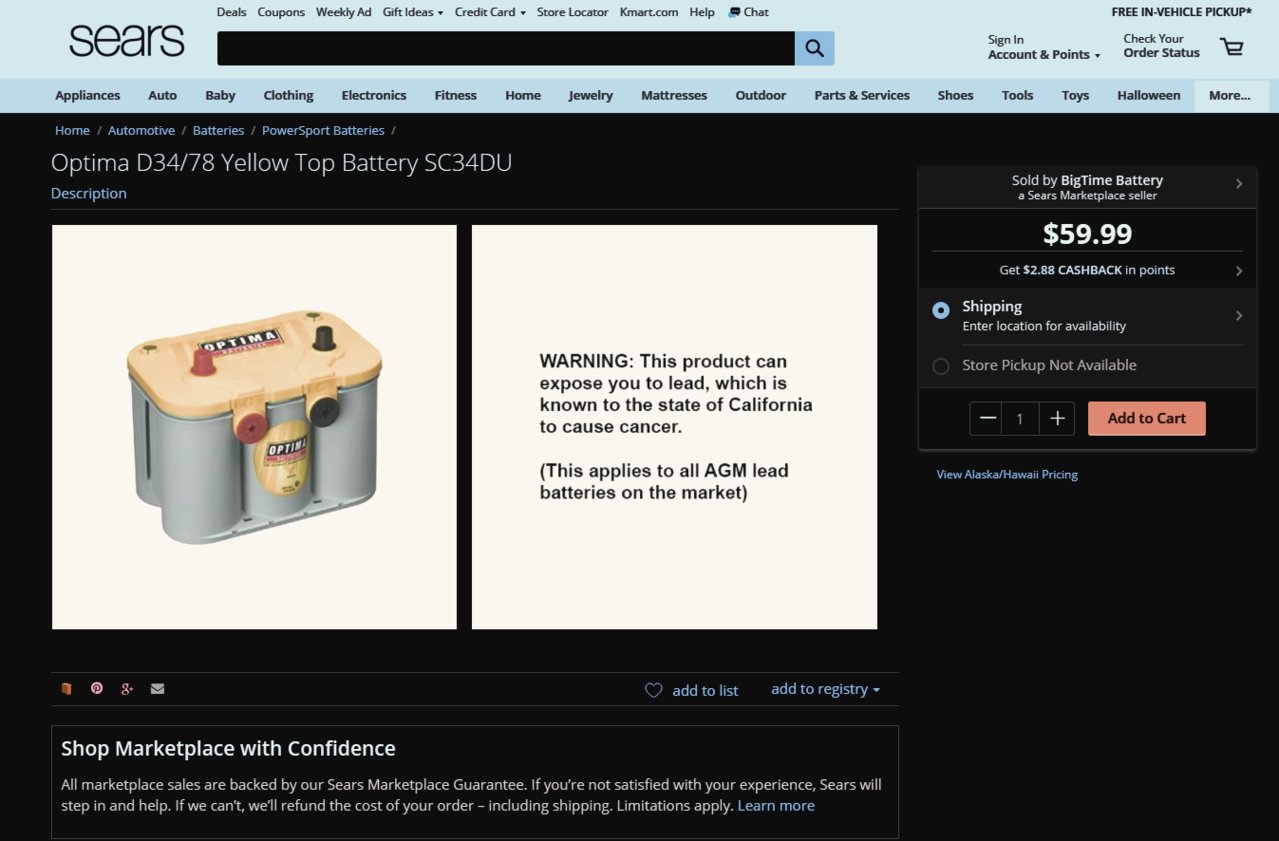Screen dimensions: 1279x841
Task: Open the Parts & Services category
Action: (x=862, y=96)
